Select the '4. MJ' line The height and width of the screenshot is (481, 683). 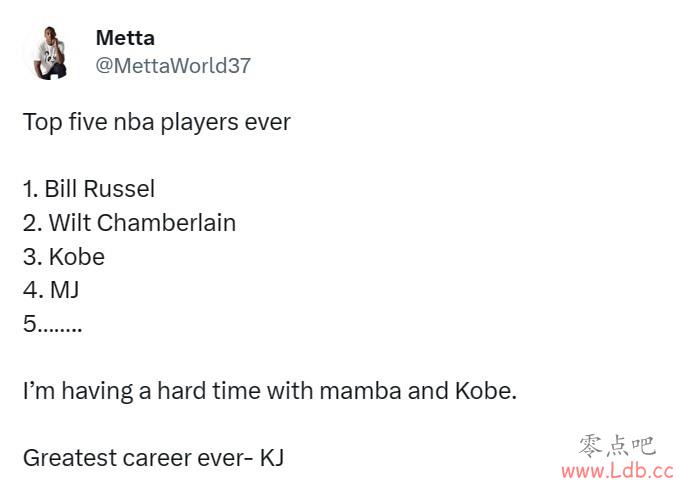51,290
